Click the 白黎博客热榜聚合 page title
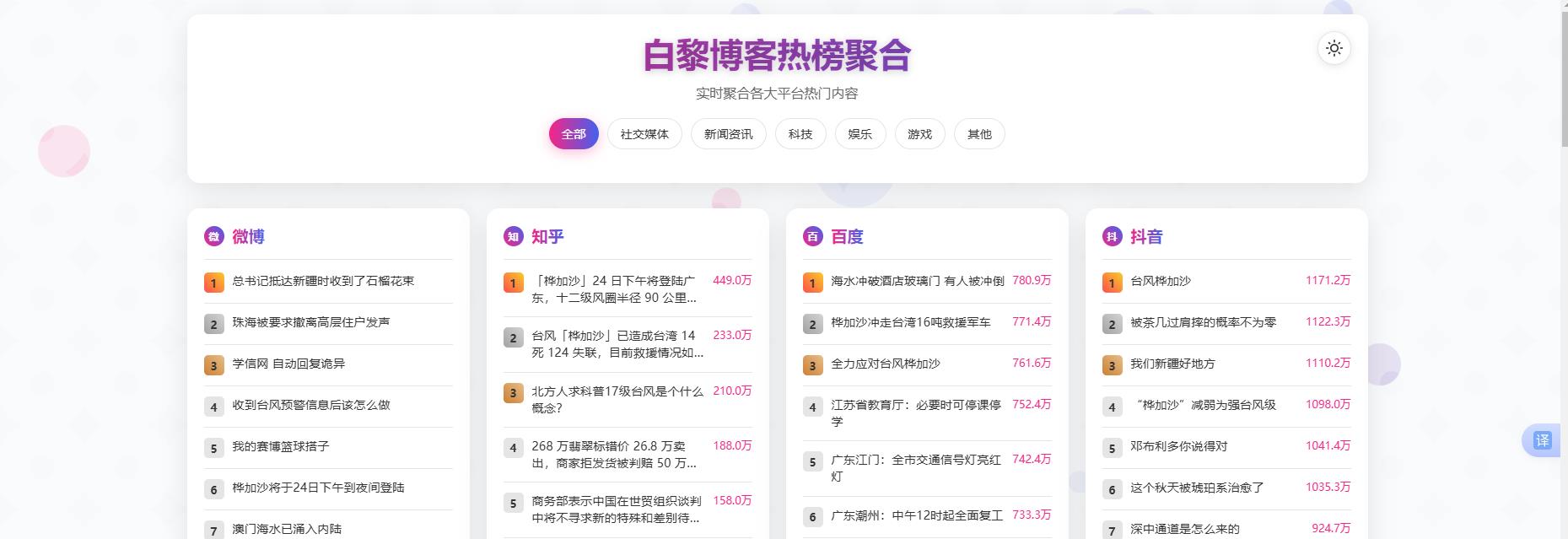Viewport: 1568px width, 539px height. pos(777,56)
